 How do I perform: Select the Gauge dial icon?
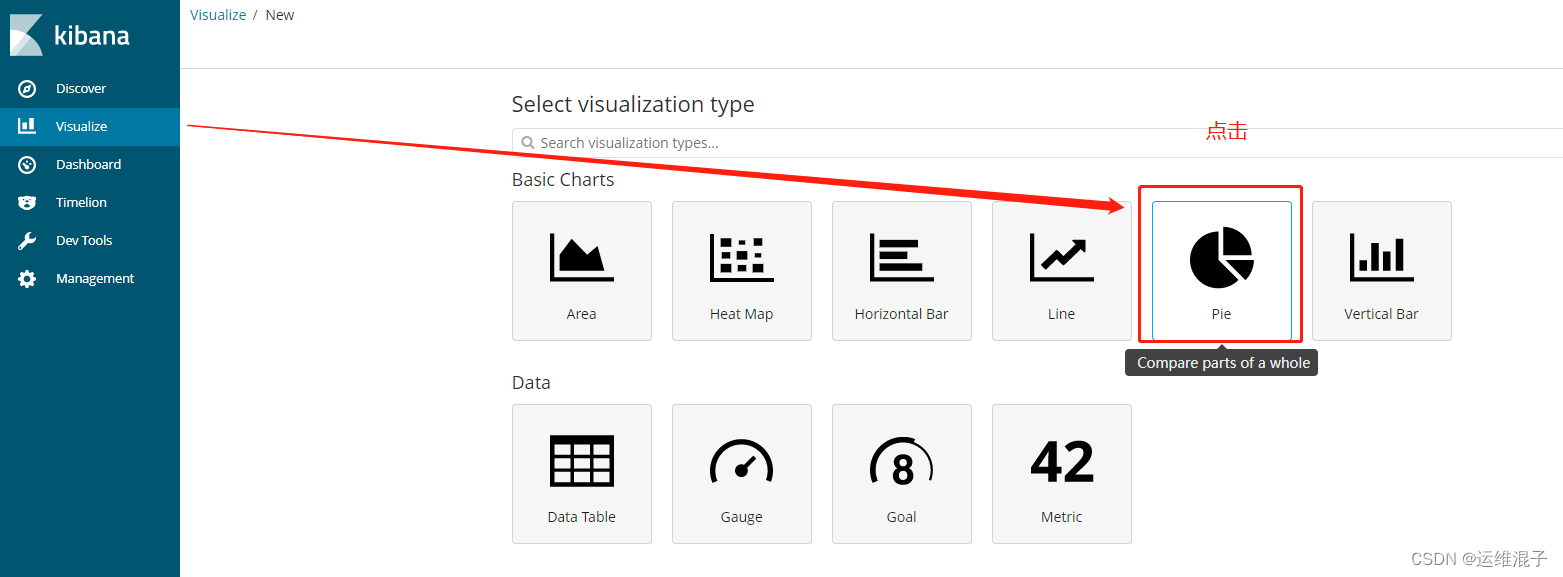(x=742, y=461)
